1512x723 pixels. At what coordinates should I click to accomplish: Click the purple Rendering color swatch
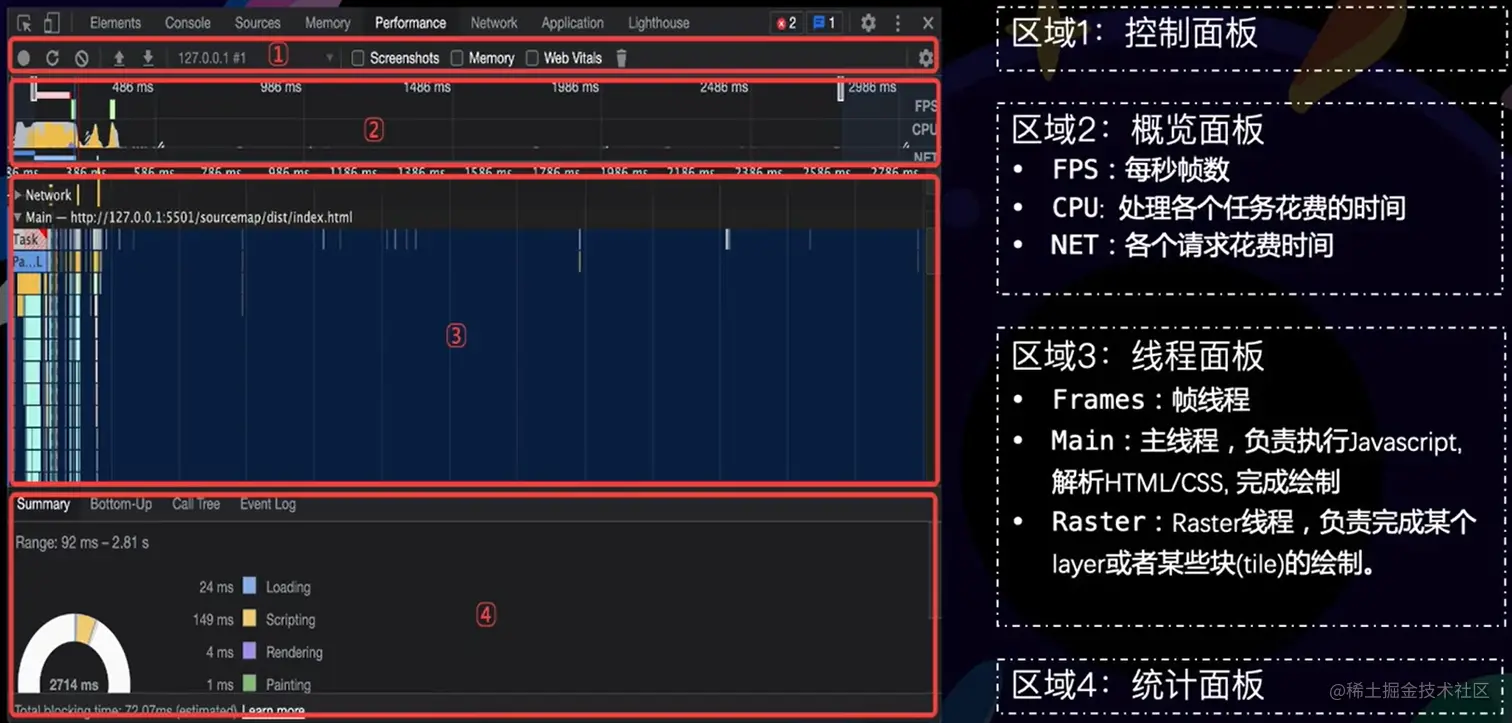point(250,652)
